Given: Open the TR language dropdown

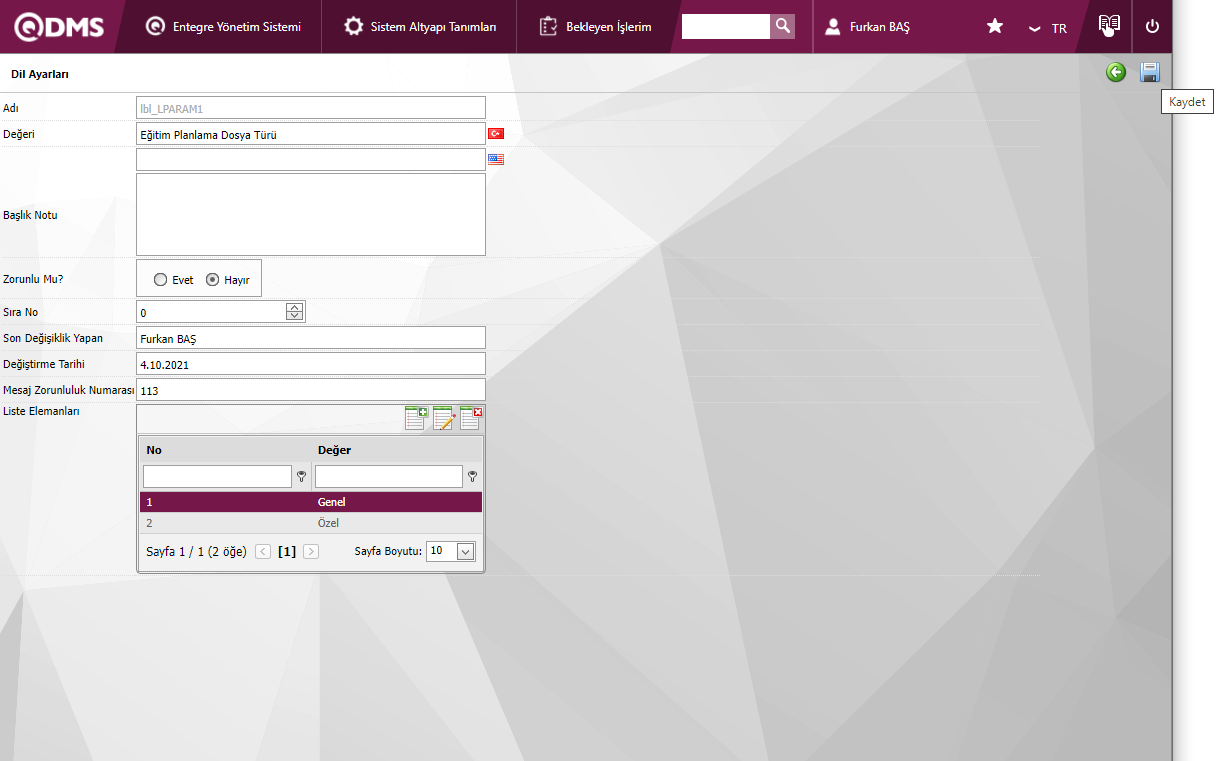Looking at the screenshot, I should [1048, 28].
